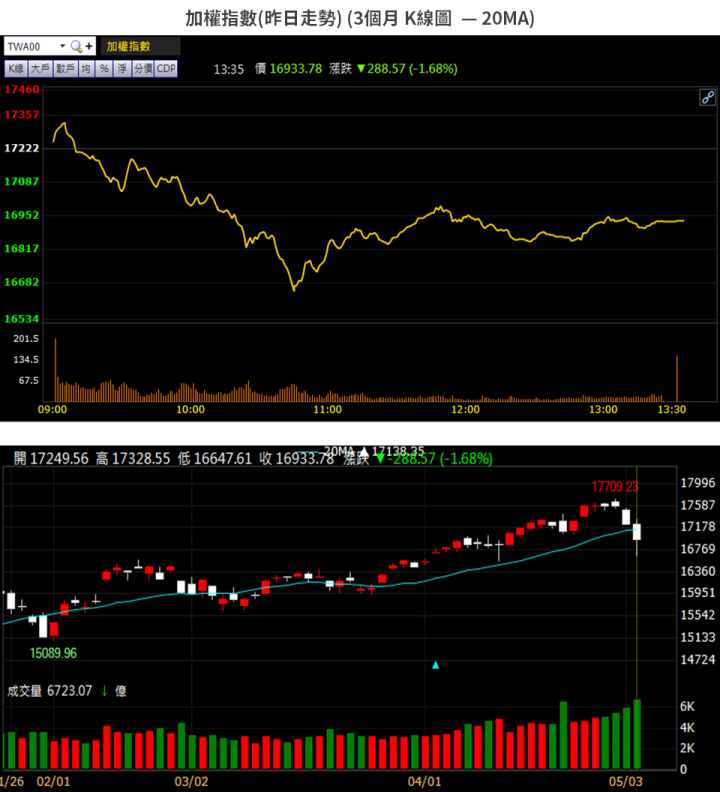Screen dimensions: 720x792
Task: Click the plus add-symbol icon
Action: coord(89,46)
